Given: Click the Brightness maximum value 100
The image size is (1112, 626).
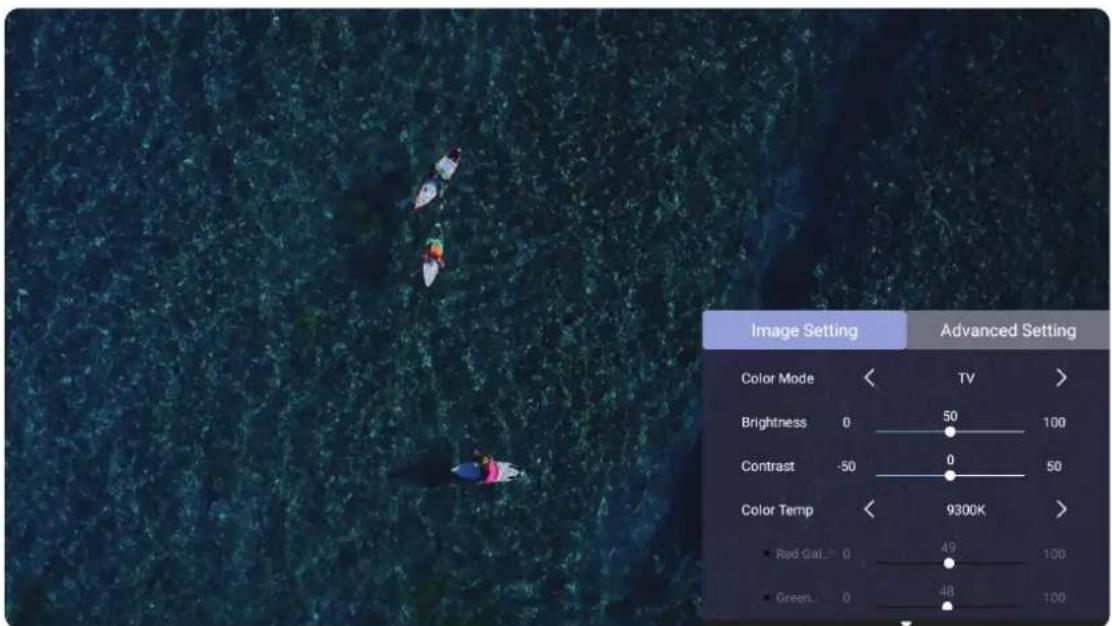Looking at the screenshot, I should click(x=1054, y=423).
